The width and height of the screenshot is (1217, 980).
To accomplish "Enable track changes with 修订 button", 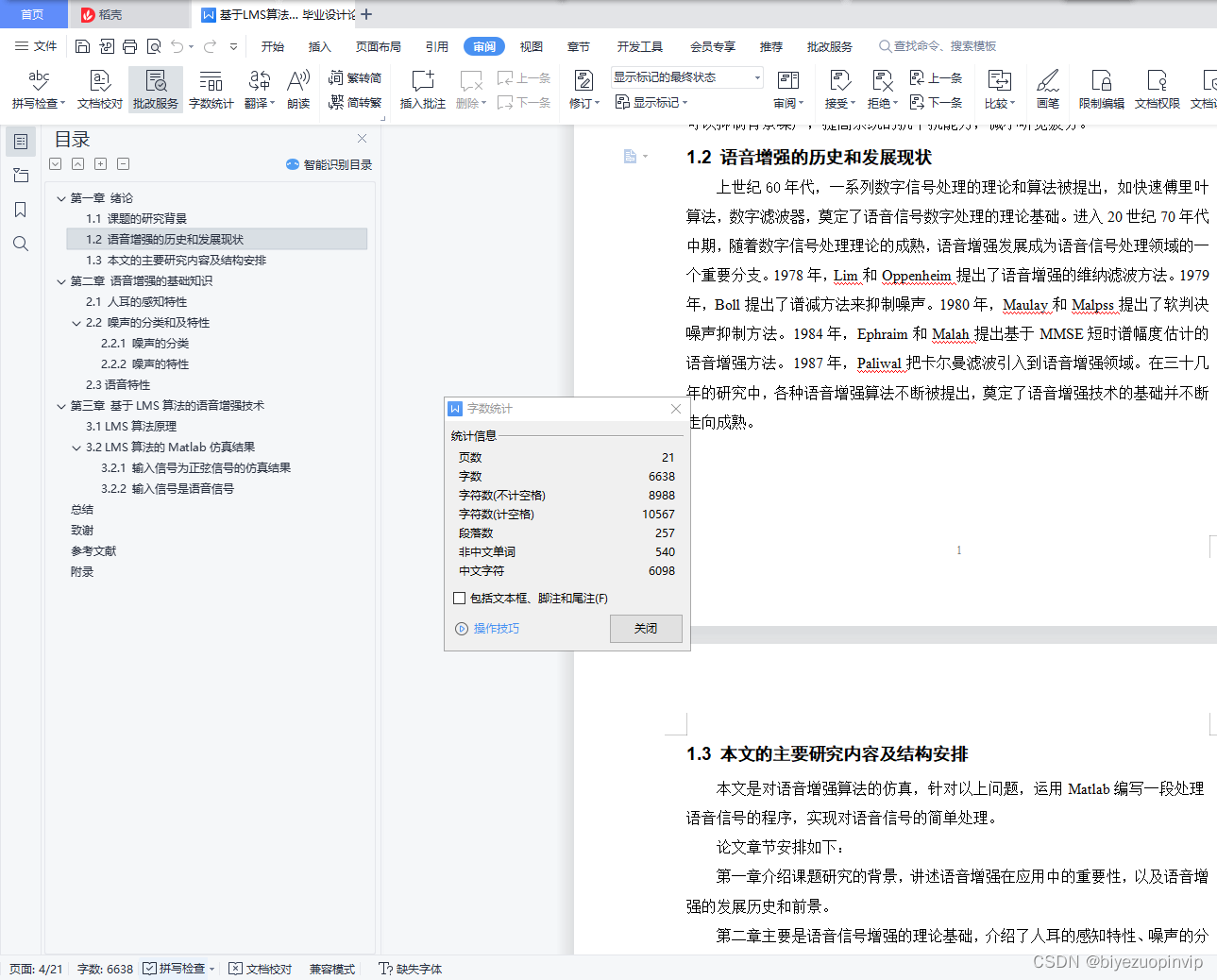I will [x=582, y=90].
